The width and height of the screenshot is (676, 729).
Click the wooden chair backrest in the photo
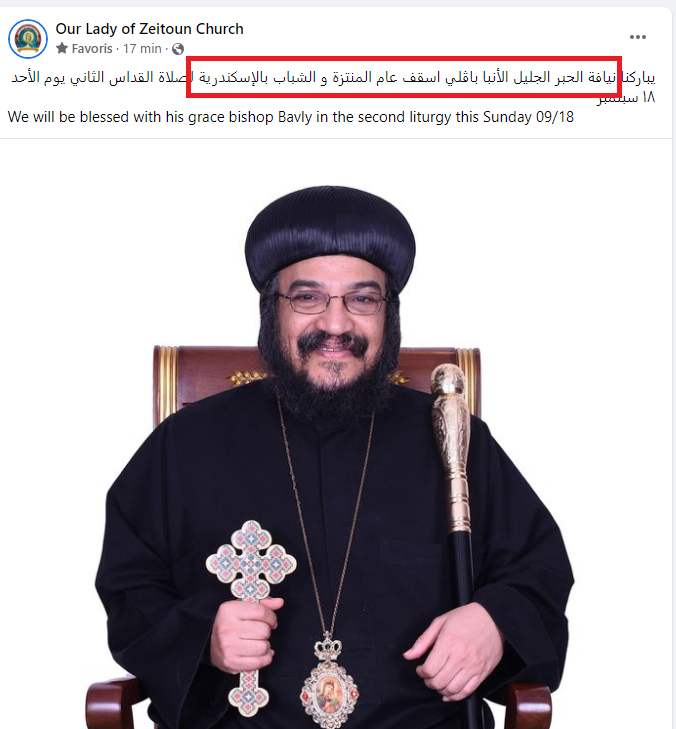click(x=316, y=377)
